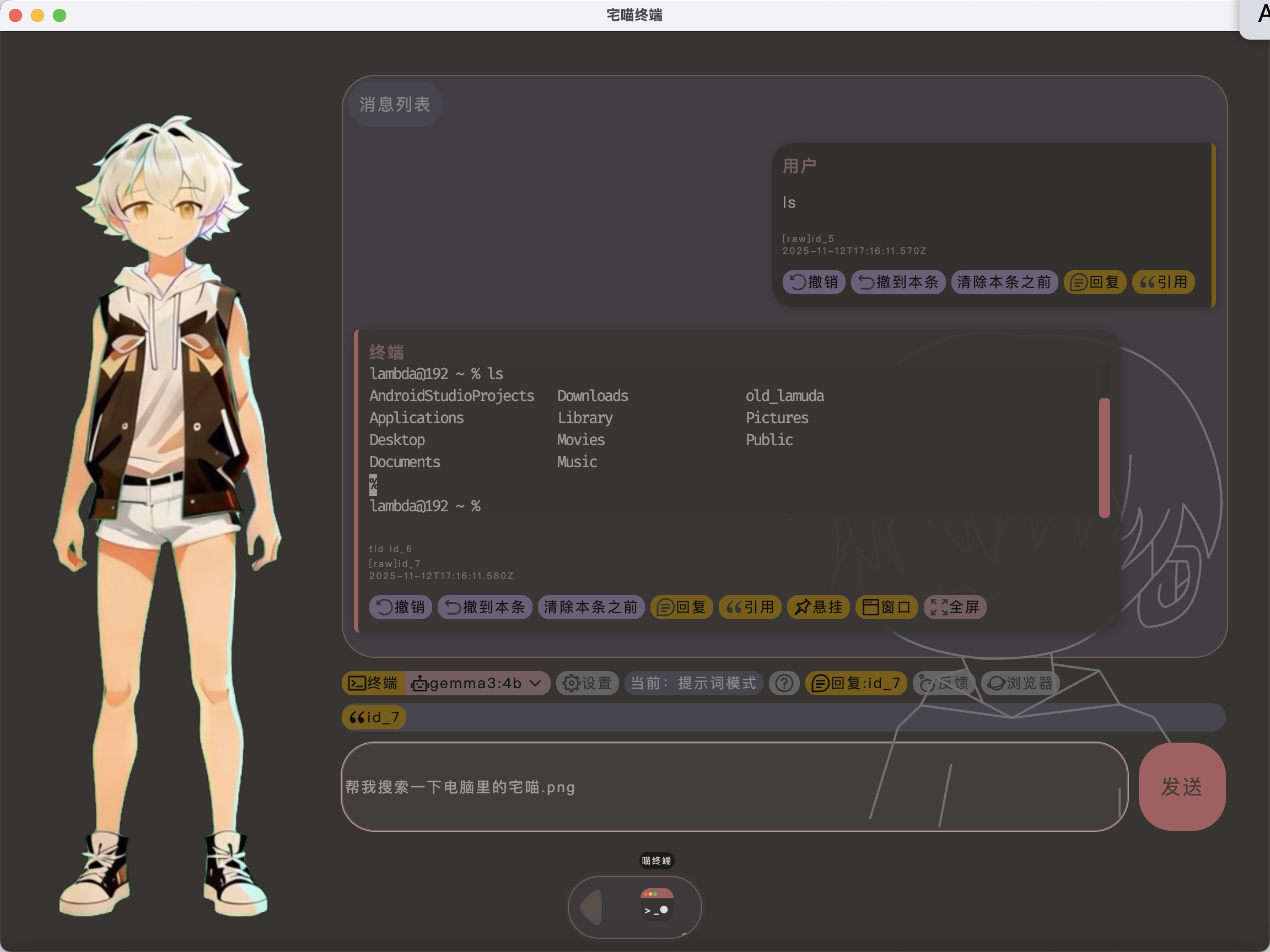Click the 消息列表 message list tab

pyautogui.click(x=395, y=105)
